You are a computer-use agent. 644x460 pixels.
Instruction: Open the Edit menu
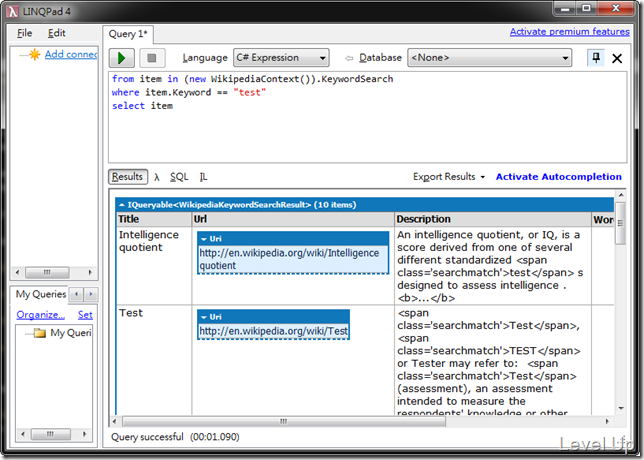(56, 33)
